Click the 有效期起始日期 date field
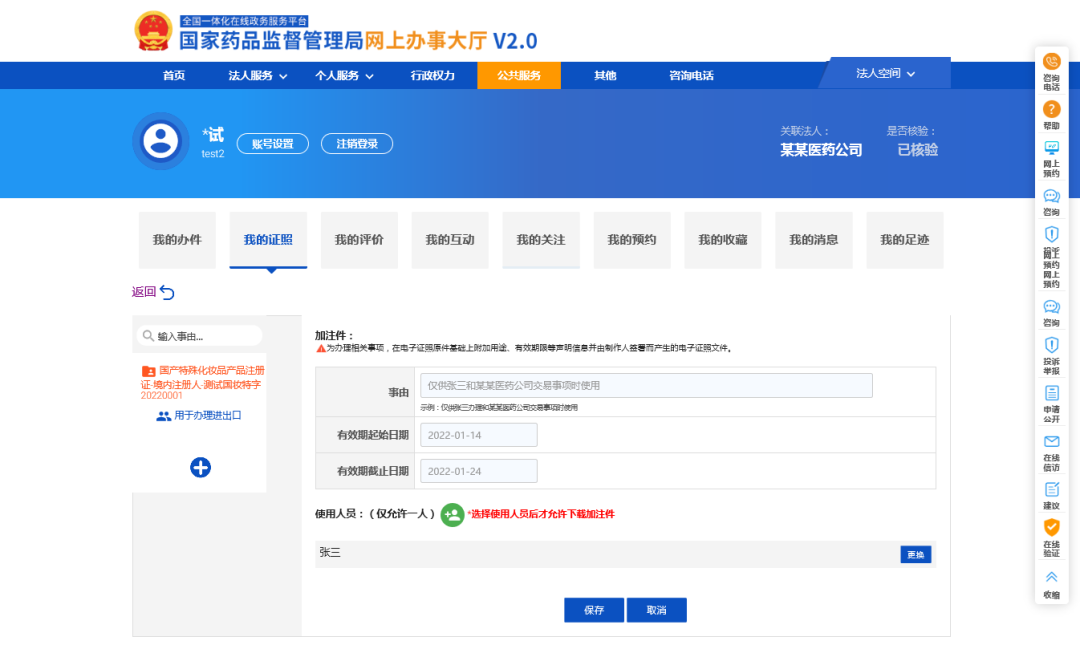The image size is (1080, 649). click(x=478, y=435)
